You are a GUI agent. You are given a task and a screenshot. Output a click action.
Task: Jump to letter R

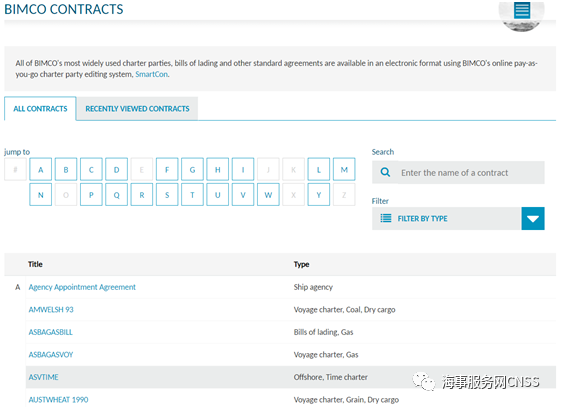[142, 195]
